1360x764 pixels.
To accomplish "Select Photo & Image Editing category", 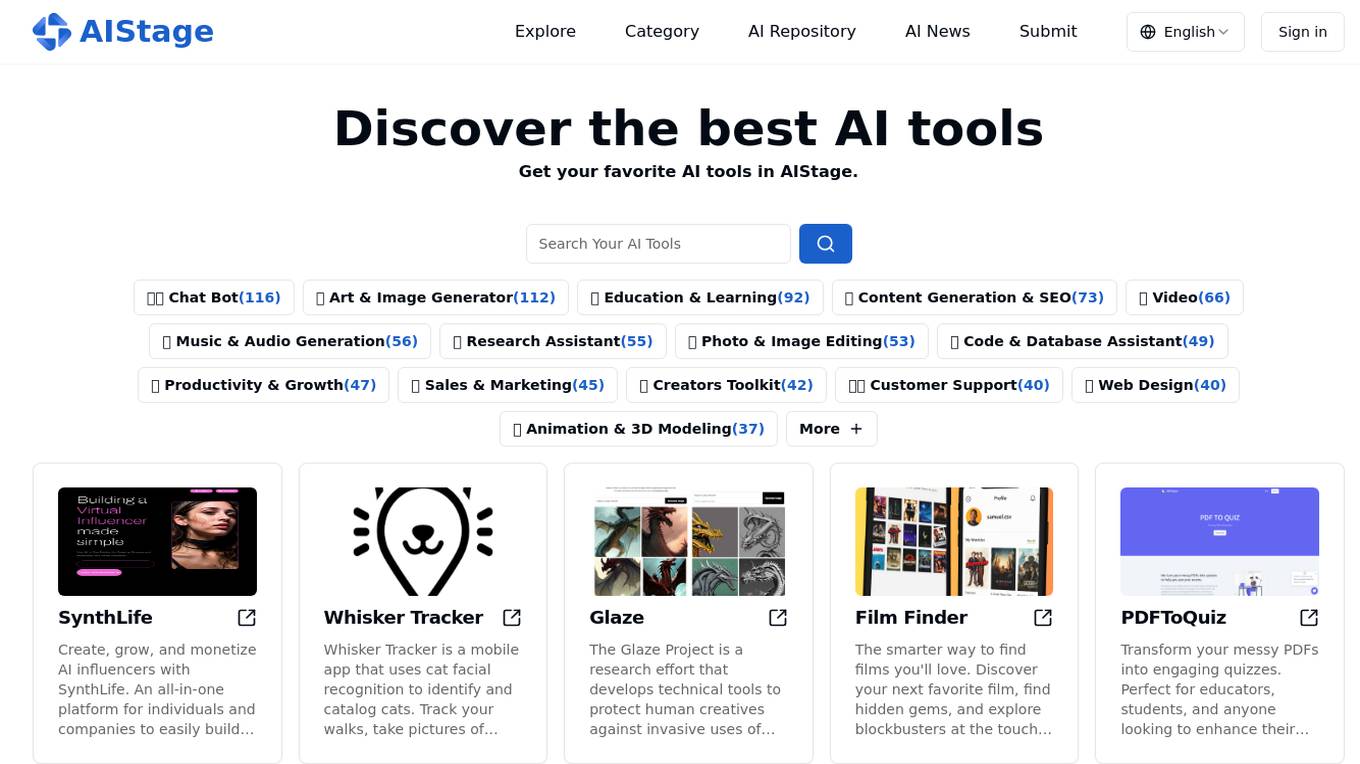I will (802, 342).
